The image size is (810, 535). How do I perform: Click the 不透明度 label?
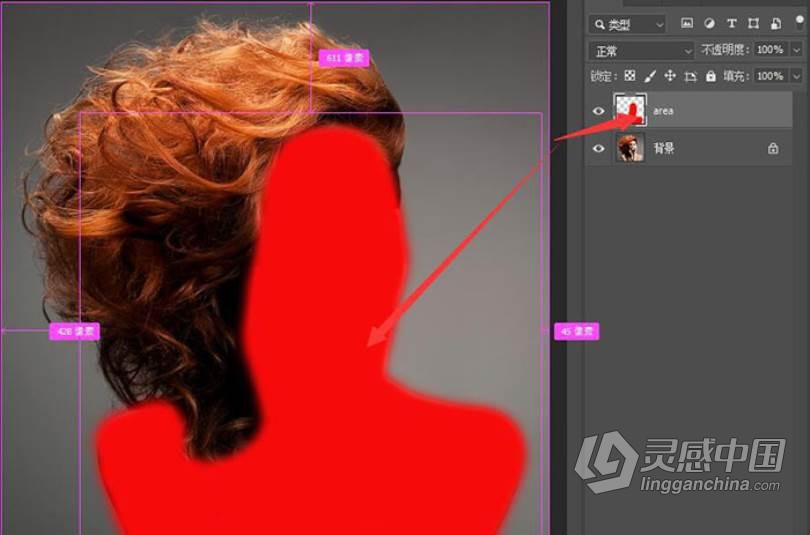[724, 50]
